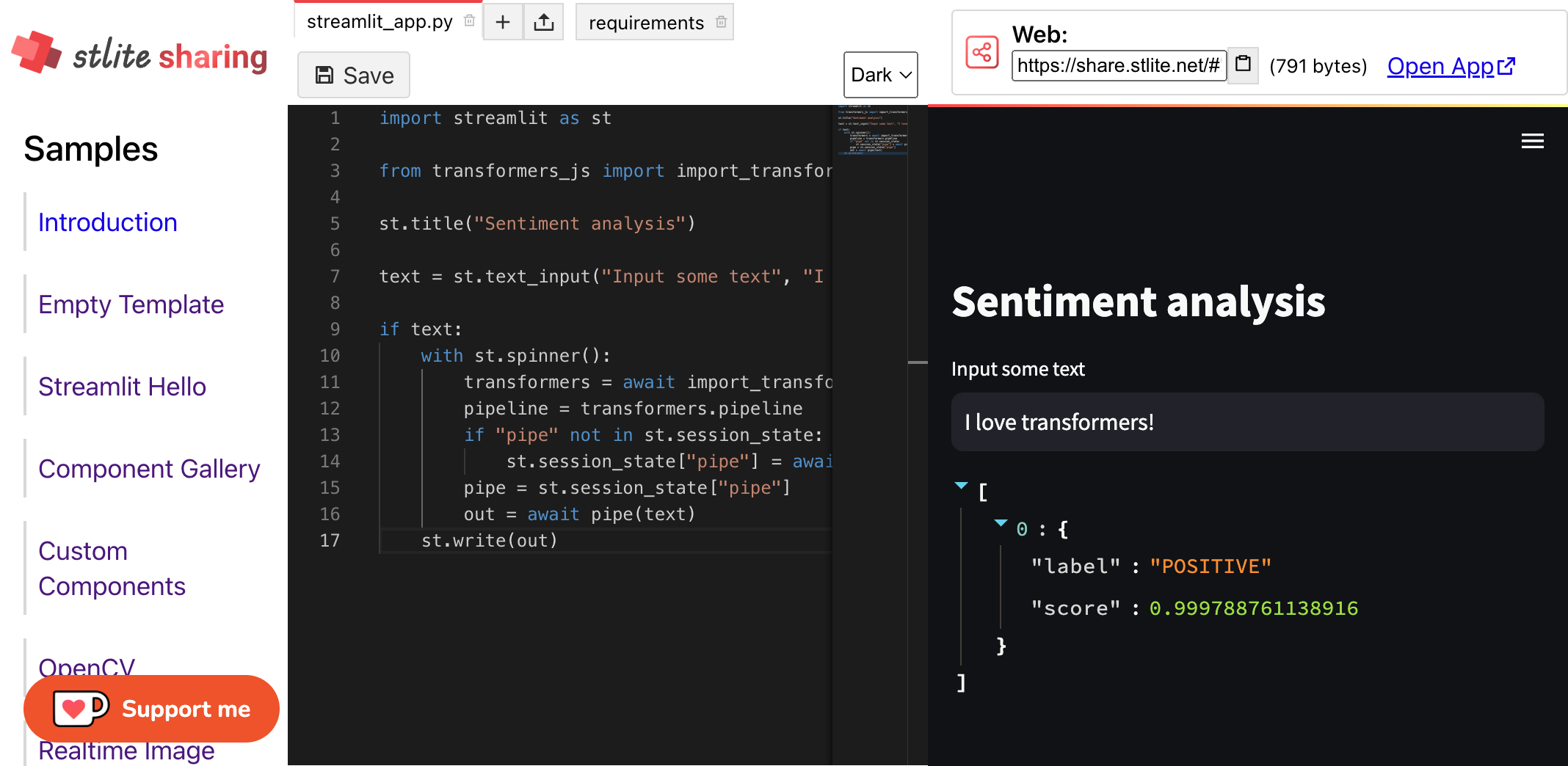Click the Sentiment analysis heading

tap(1139, 302)
